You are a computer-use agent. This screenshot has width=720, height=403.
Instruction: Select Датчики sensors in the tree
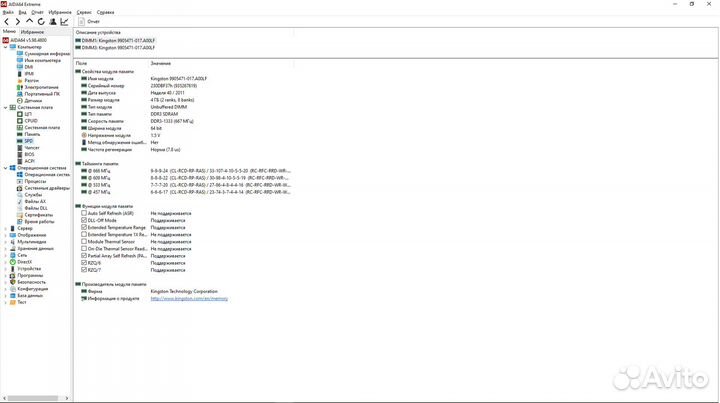click(x=33, y=101)
